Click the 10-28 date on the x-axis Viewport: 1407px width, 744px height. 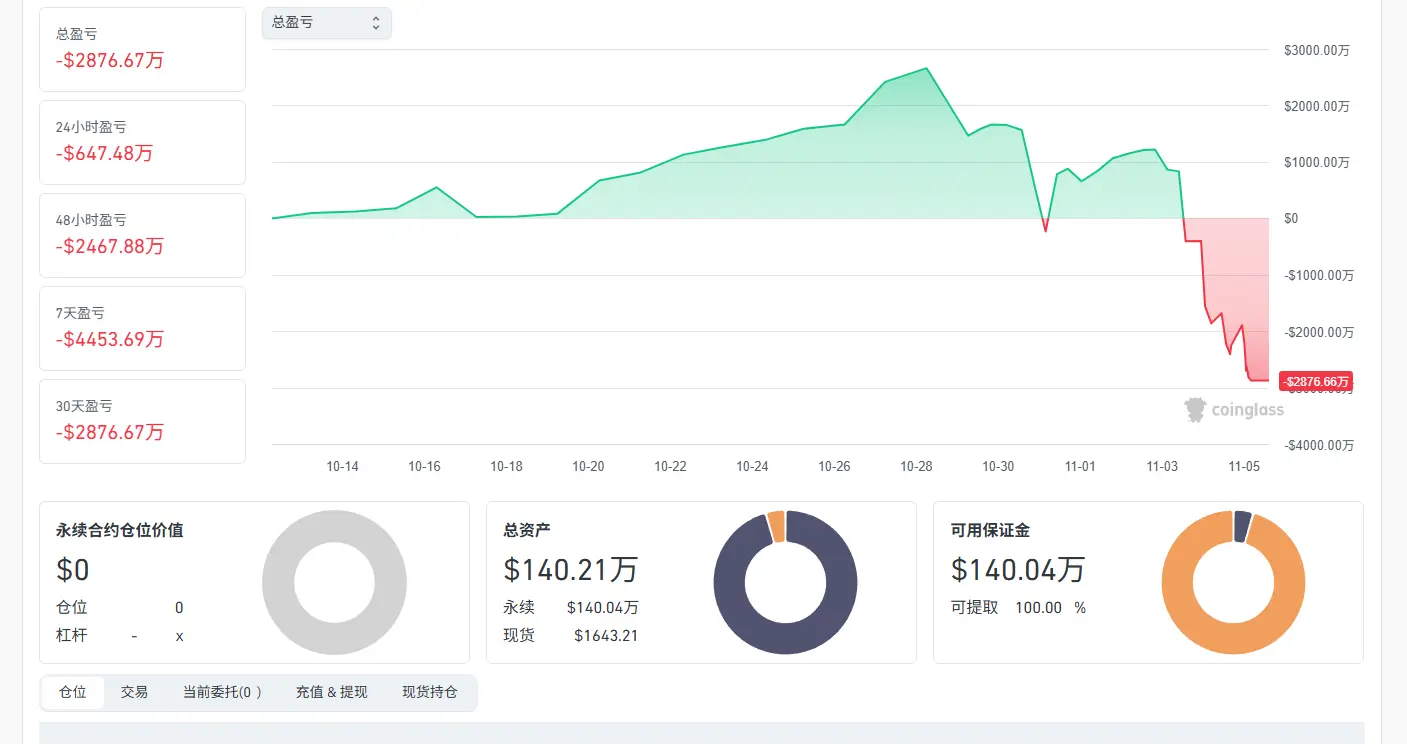(x=916, y=466)
